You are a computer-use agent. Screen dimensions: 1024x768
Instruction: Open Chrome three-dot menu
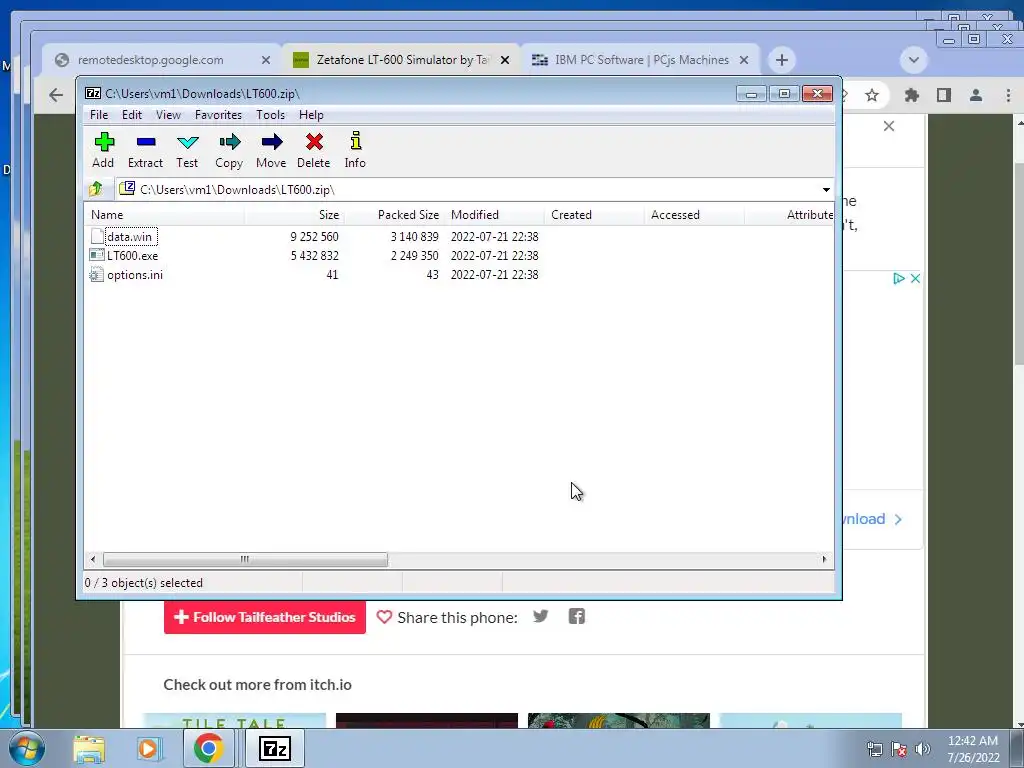pyautogui.click(x=1008, y=95)
